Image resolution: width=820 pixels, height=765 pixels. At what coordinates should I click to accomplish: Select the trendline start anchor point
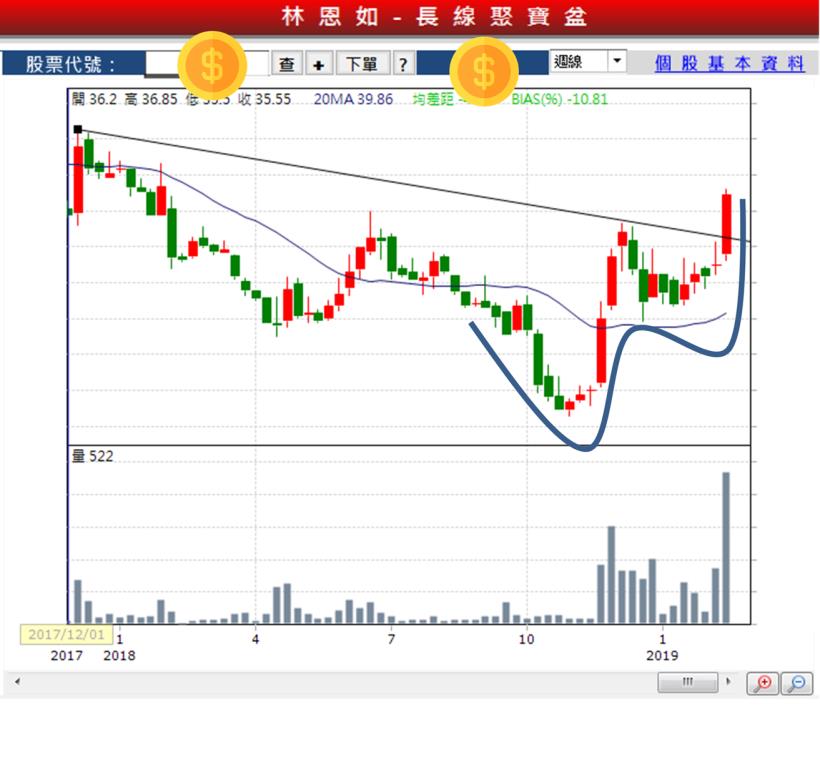tap(78, 129)
